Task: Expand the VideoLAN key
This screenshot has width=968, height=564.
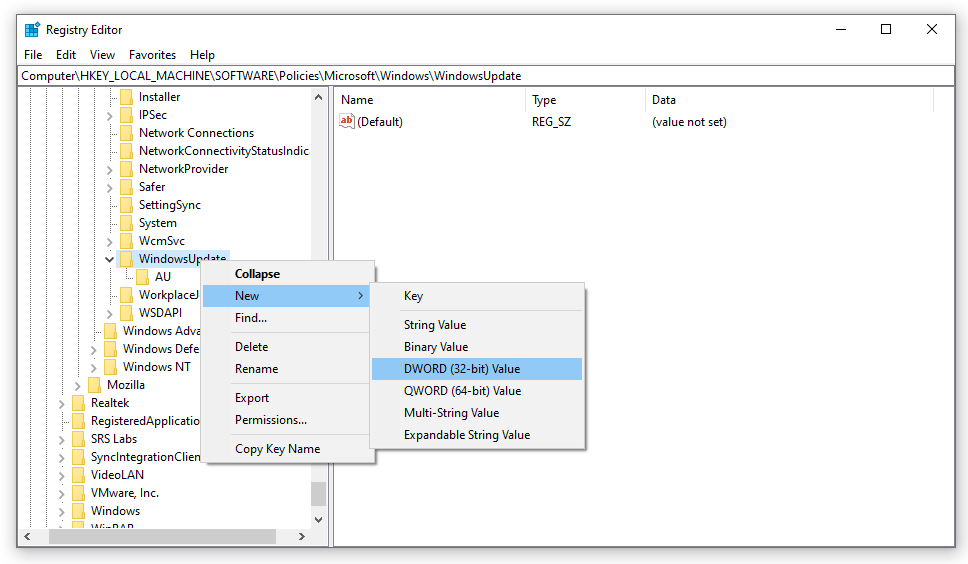Action: [61, 476]
